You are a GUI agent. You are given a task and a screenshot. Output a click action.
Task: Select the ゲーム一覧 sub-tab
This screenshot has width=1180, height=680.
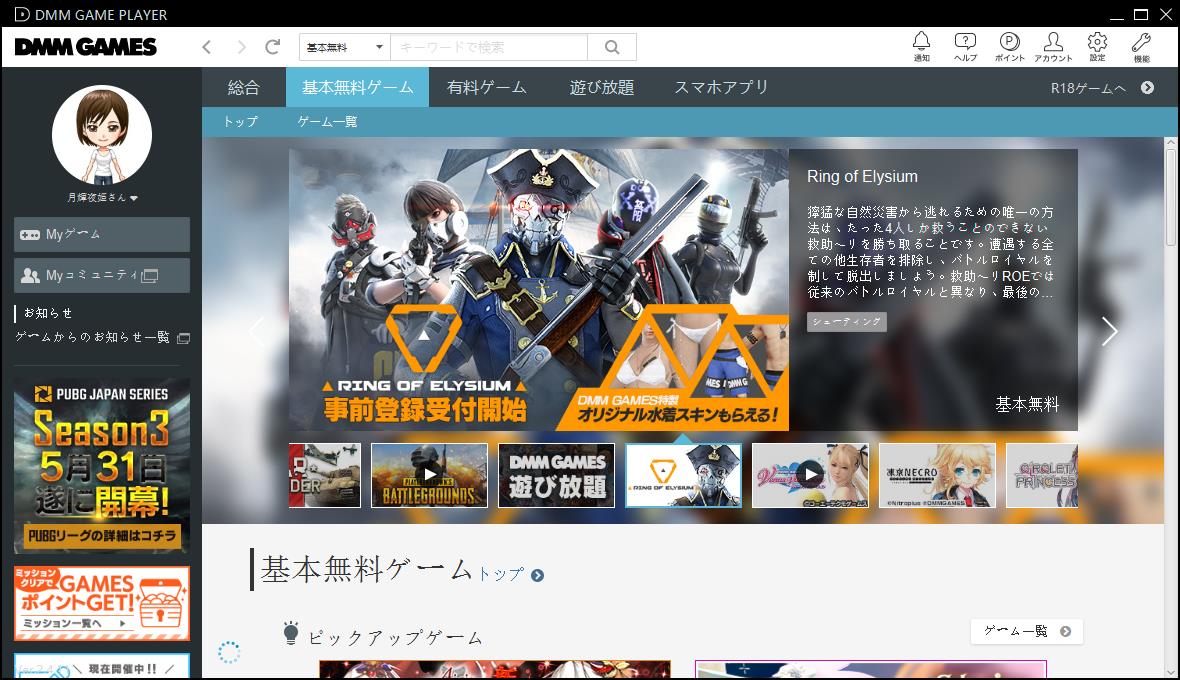click(327, 121)
